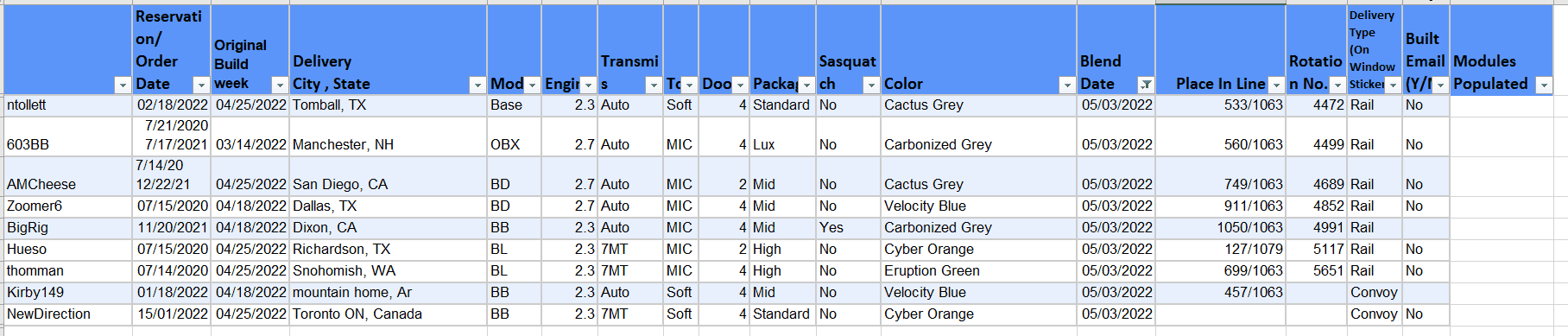The image size is (1568, 336).
Task: Open the username column filter arrow
Action: coord(122,85)
